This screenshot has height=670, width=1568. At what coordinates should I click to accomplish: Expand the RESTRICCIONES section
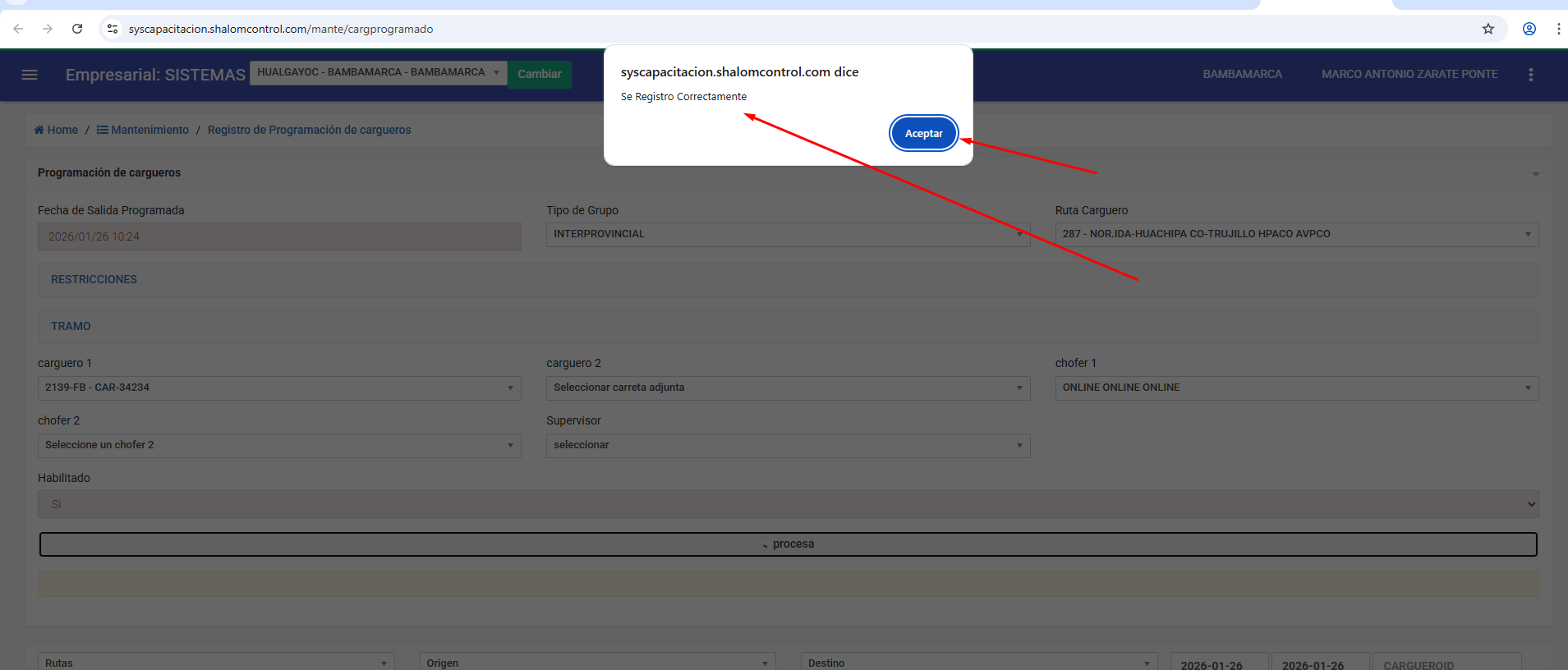click(94, 280)
